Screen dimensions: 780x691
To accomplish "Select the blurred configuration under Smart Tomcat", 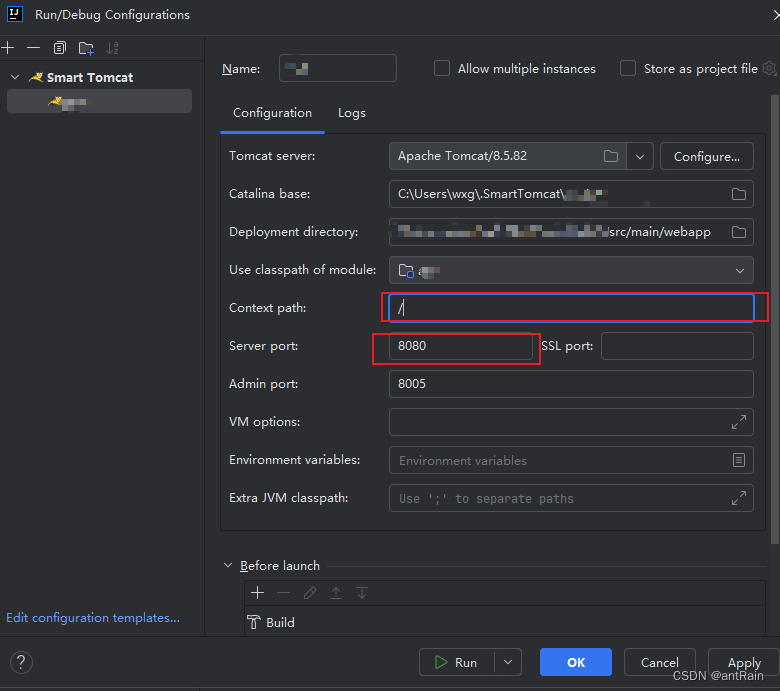I will [x=99, y=101].
